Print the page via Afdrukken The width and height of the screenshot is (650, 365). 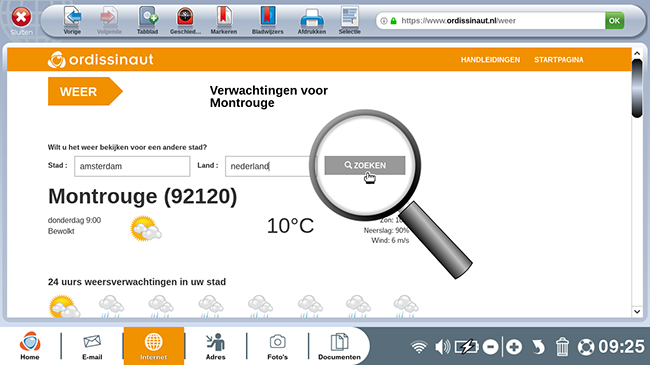[x=312, y=20]
